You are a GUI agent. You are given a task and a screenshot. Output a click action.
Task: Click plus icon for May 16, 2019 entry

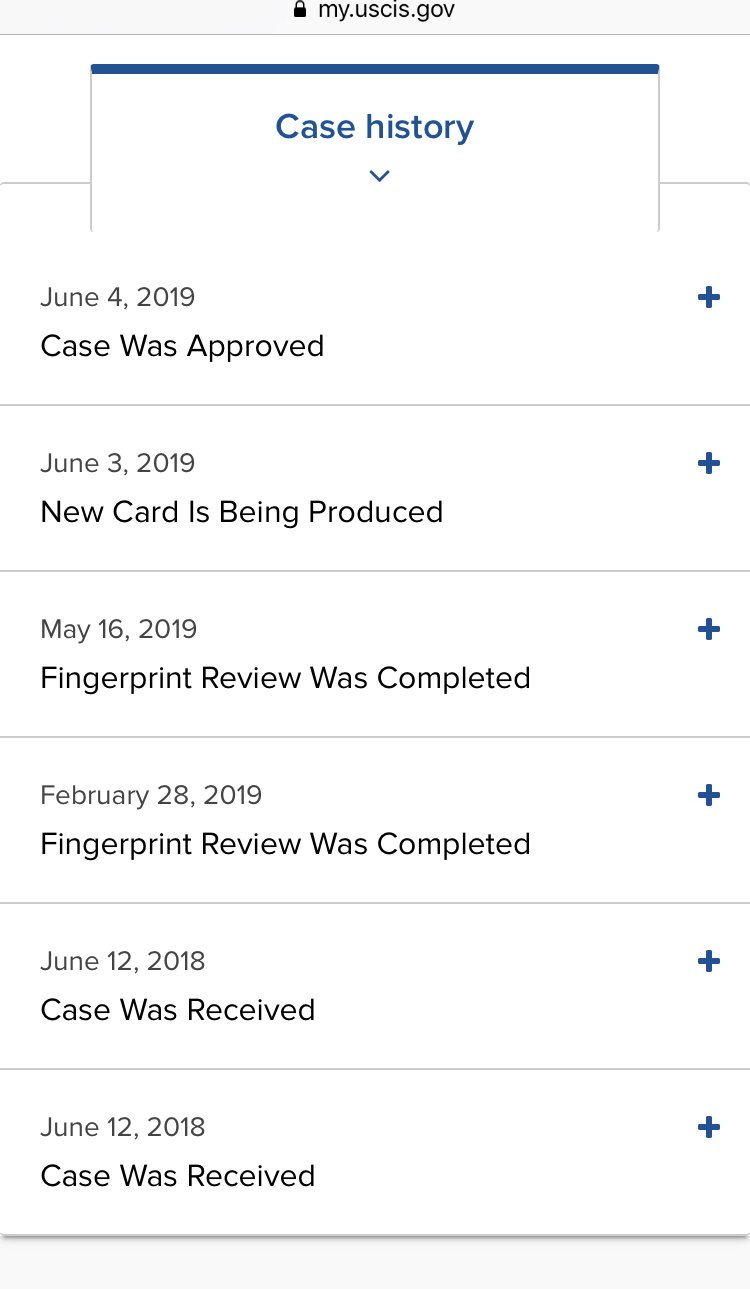coord(708,629)
